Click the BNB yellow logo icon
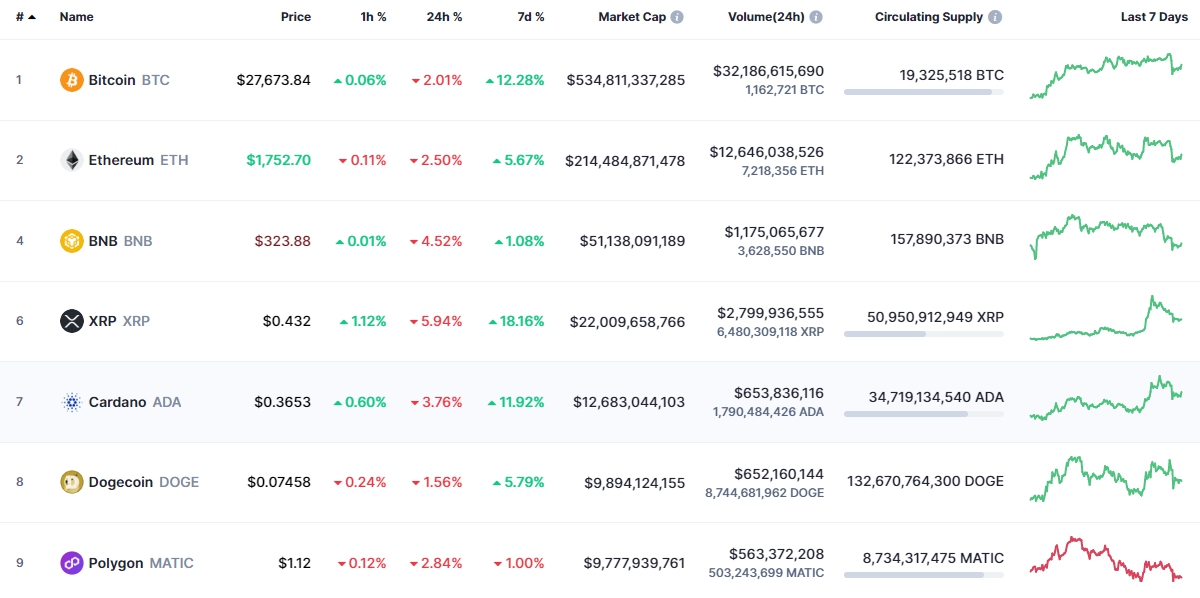This screenshot has width=1200, height=598. (x=72, y=241)
